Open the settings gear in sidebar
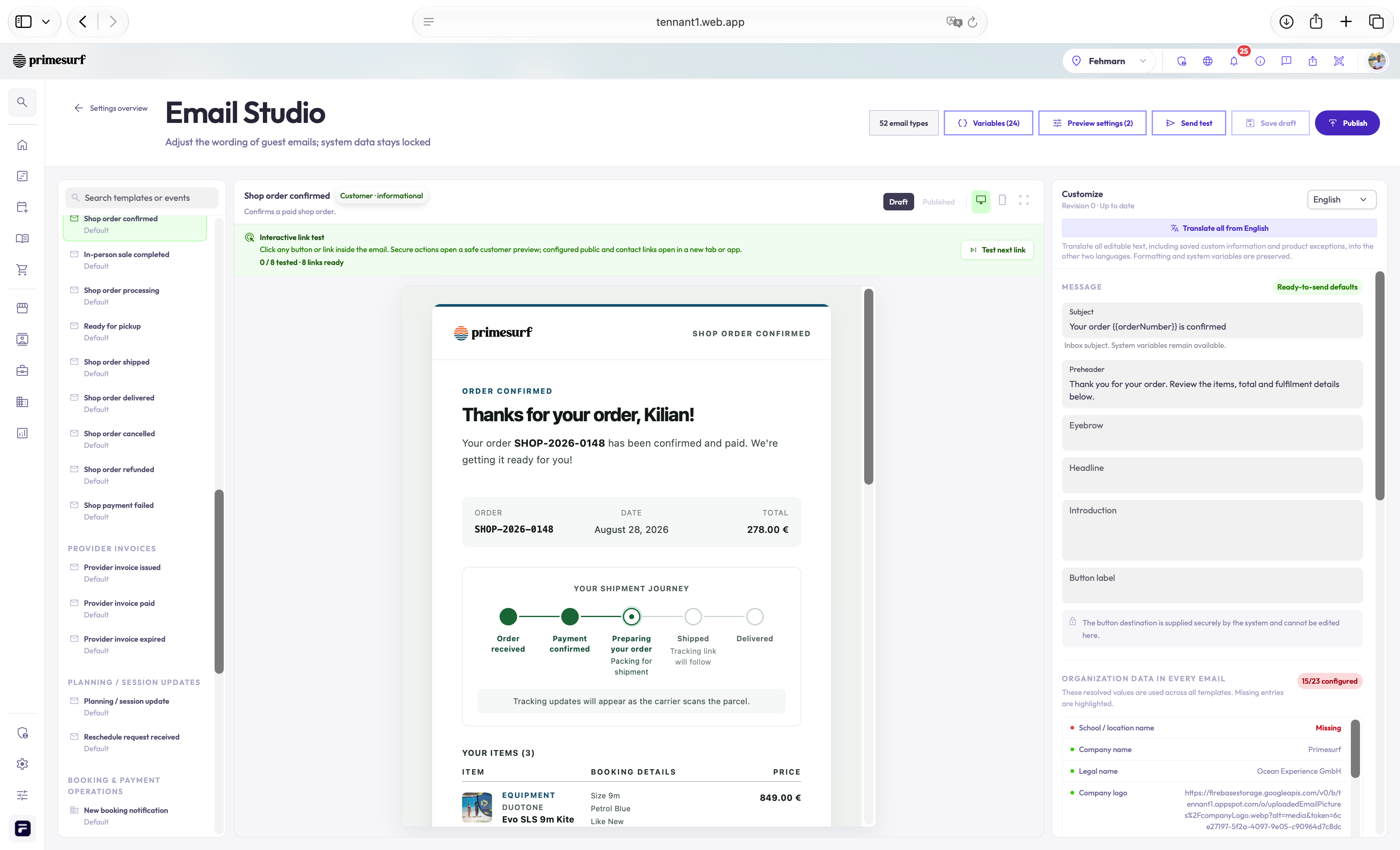 tap(22, 764)
